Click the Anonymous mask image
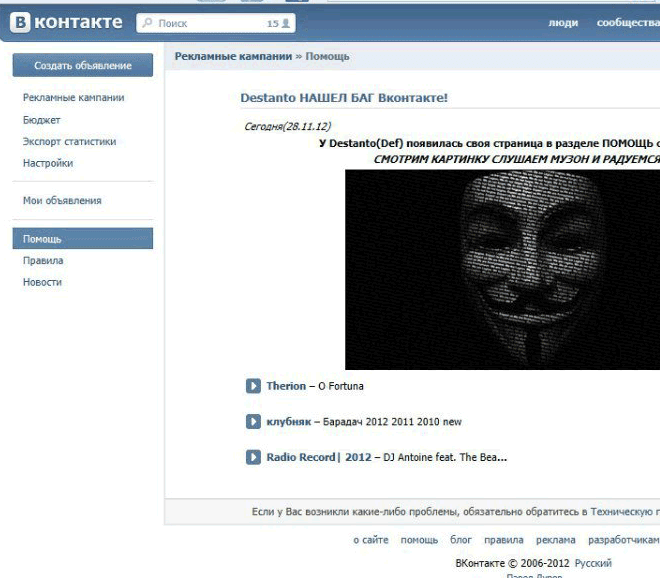 503,270
